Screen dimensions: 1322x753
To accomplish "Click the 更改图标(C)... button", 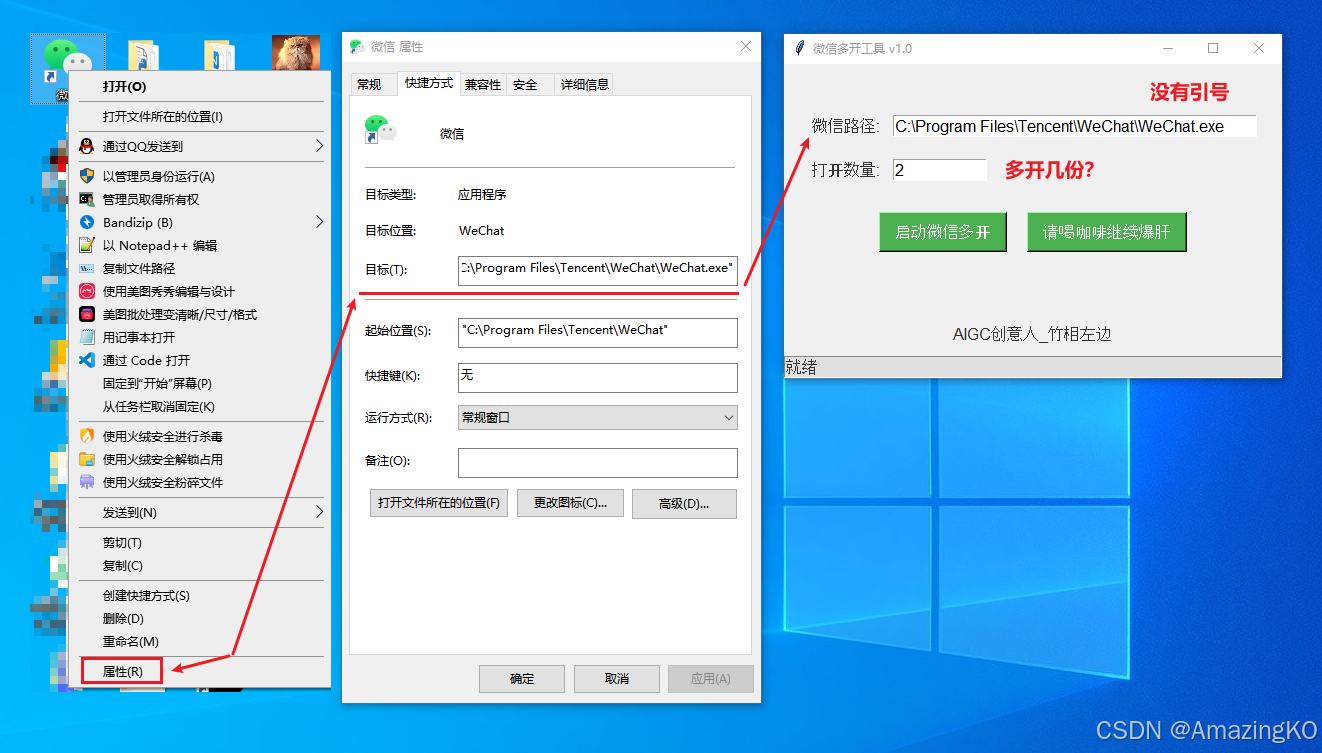I will [570, 503].
